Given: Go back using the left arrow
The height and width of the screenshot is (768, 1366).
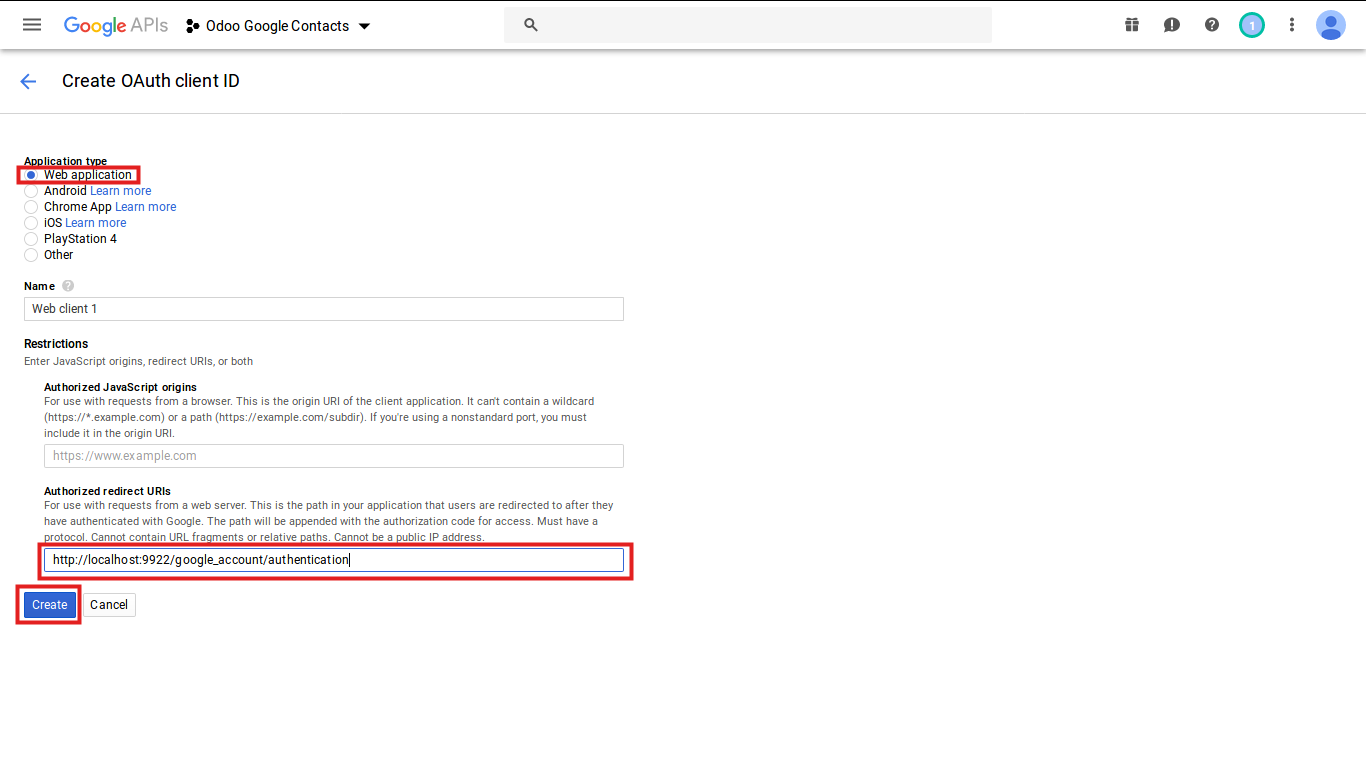Looking at the screenshot, I should coord(28,82).
